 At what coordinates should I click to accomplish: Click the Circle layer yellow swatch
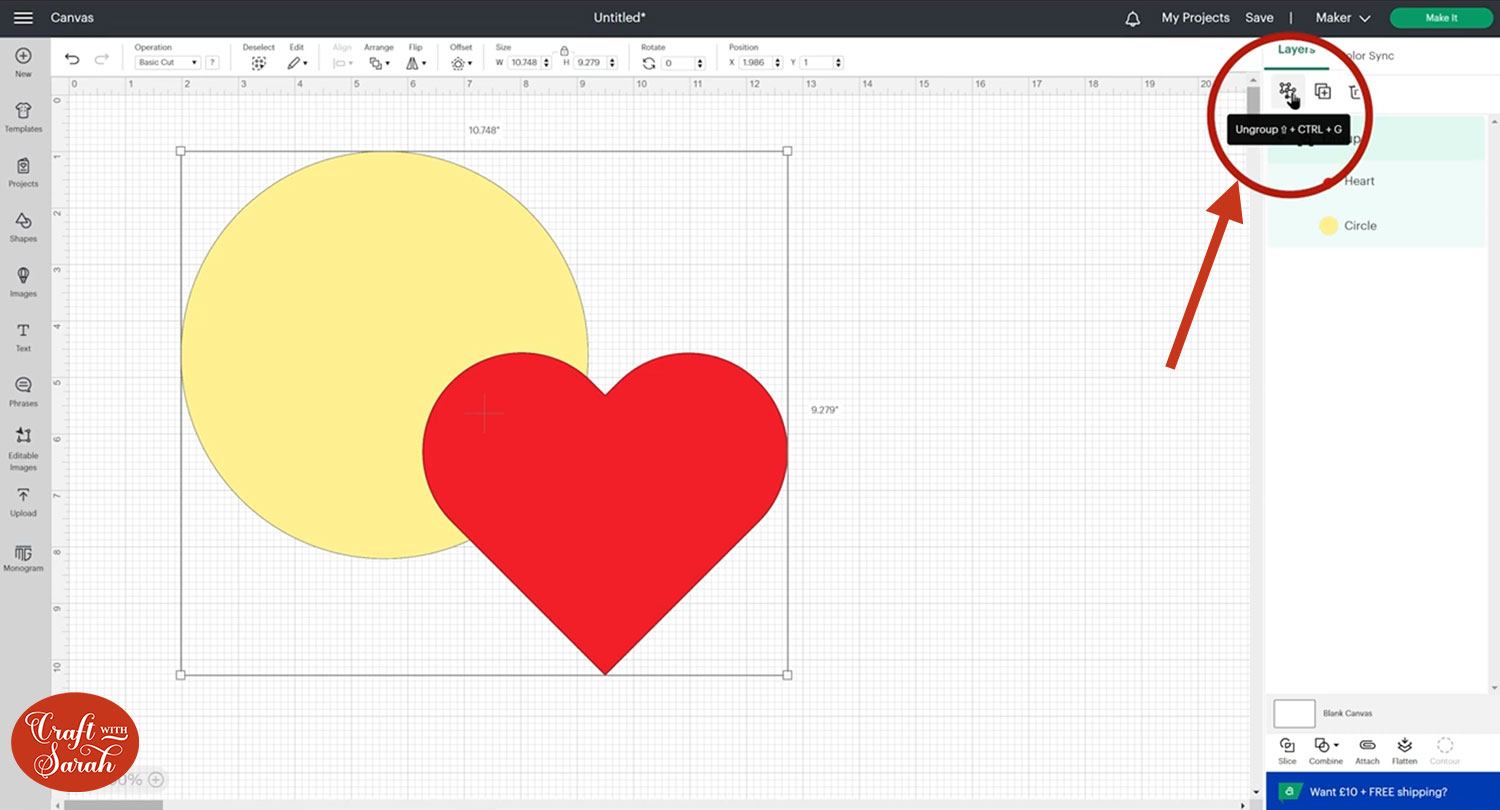(x=1328, y=226)
